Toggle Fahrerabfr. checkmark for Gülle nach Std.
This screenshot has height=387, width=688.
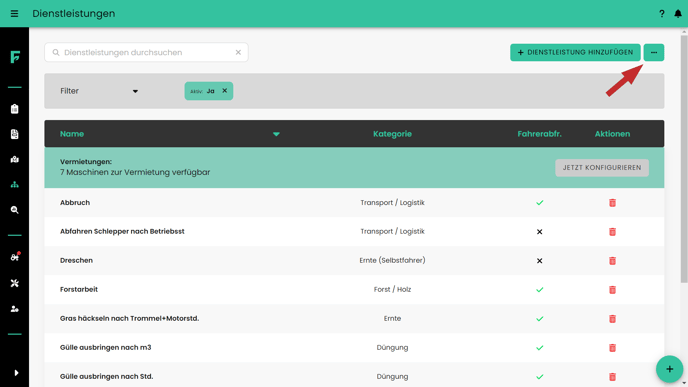[x=540, y=376]
